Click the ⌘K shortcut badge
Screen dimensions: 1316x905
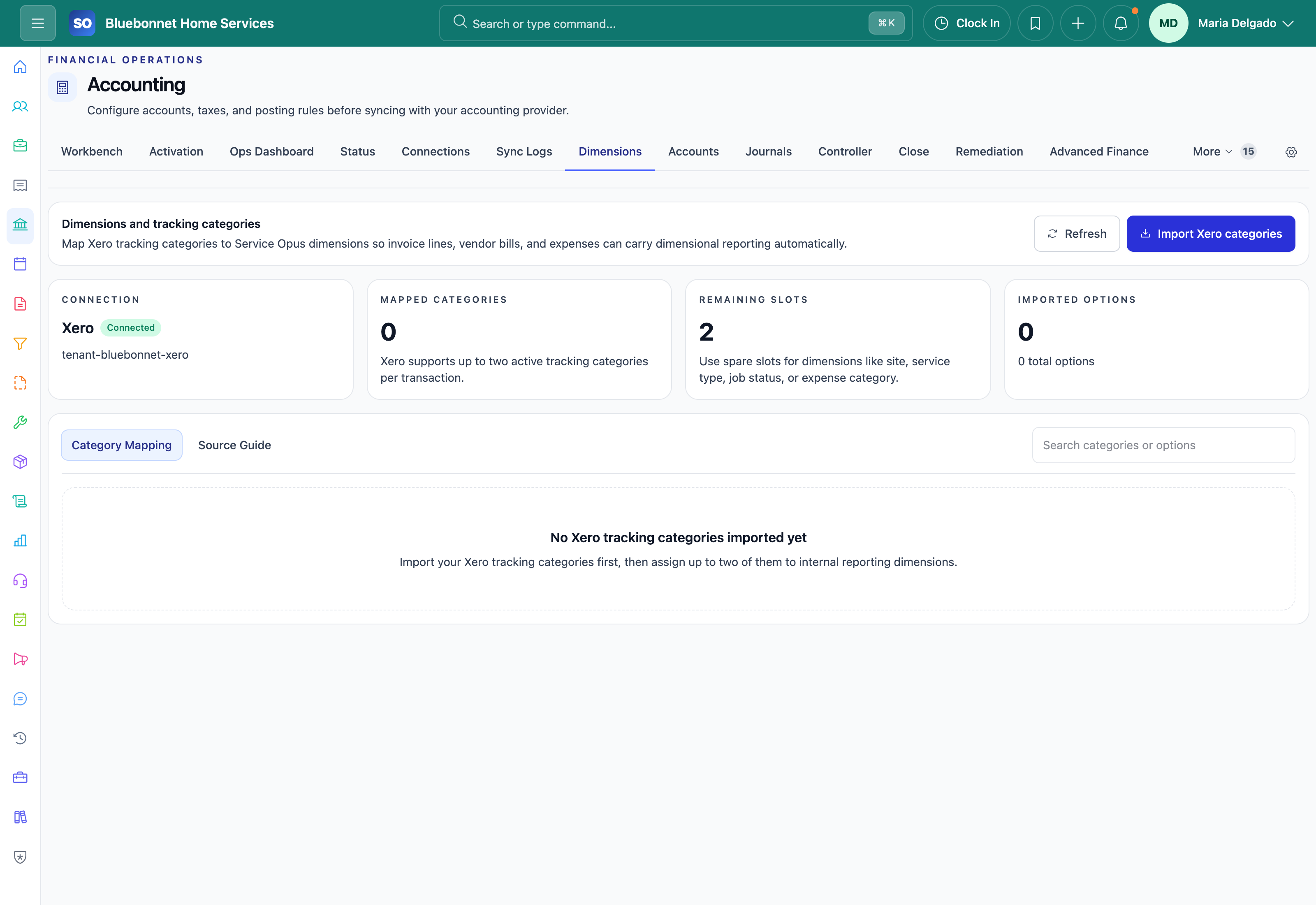(x=886, y=23)
